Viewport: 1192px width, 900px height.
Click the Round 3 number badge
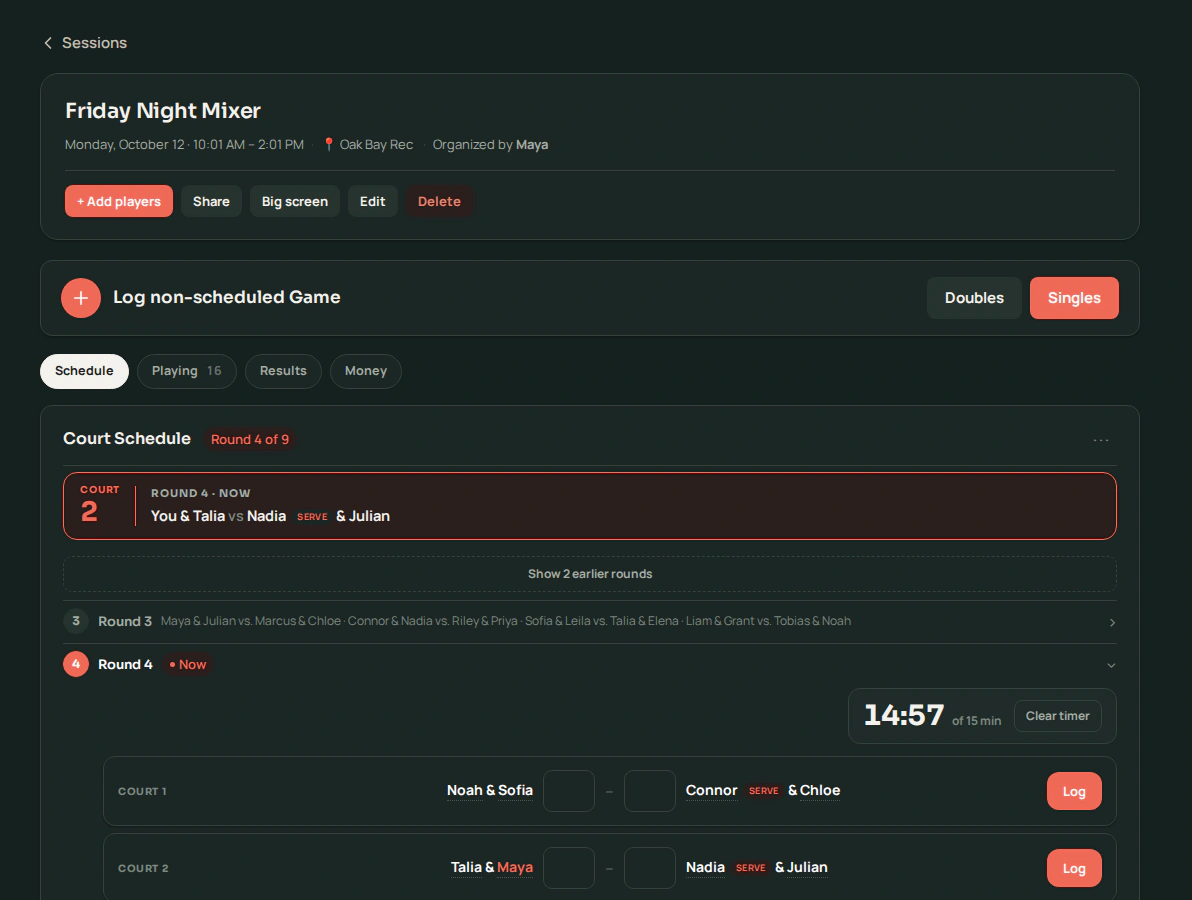click(76, 621)
